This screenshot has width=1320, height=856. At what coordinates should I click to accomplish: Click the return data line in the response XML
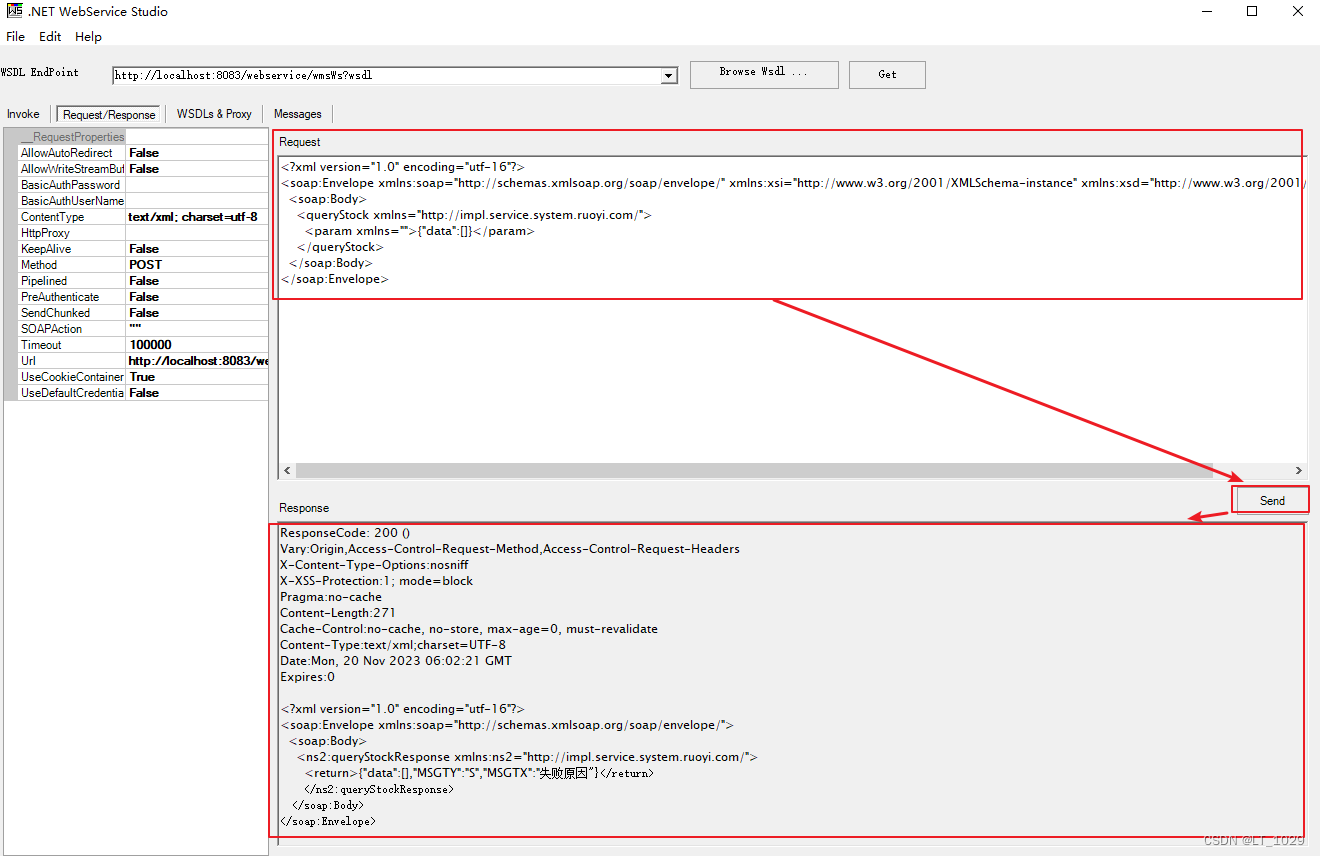click(479, 773)
